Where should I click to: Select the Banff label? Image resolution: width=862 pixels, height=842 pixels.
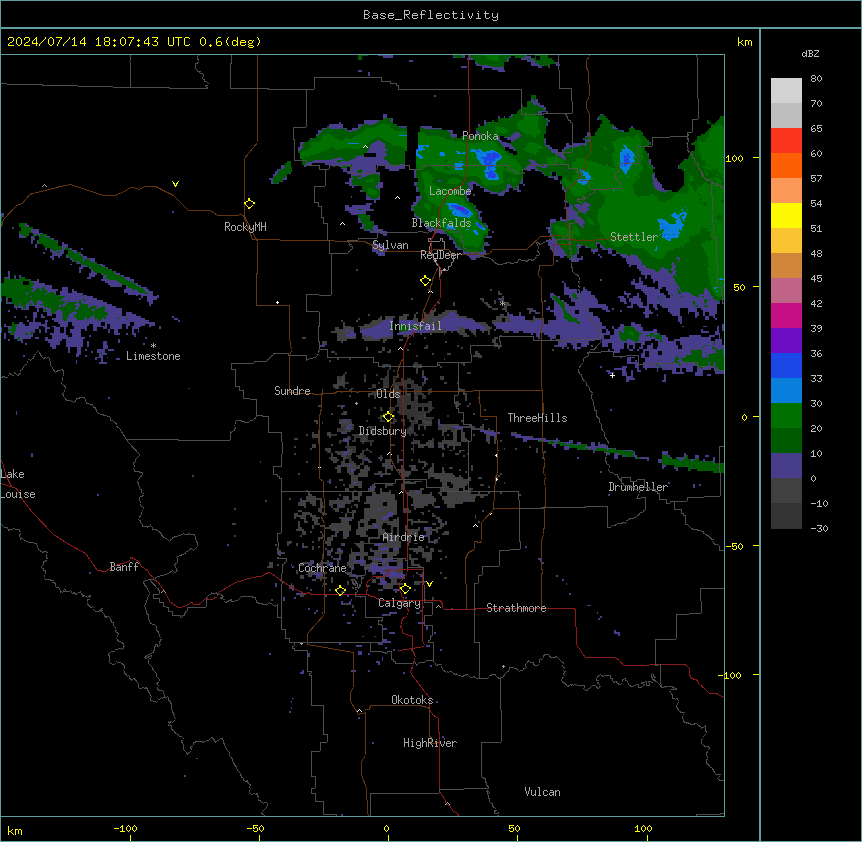[124, 567]
